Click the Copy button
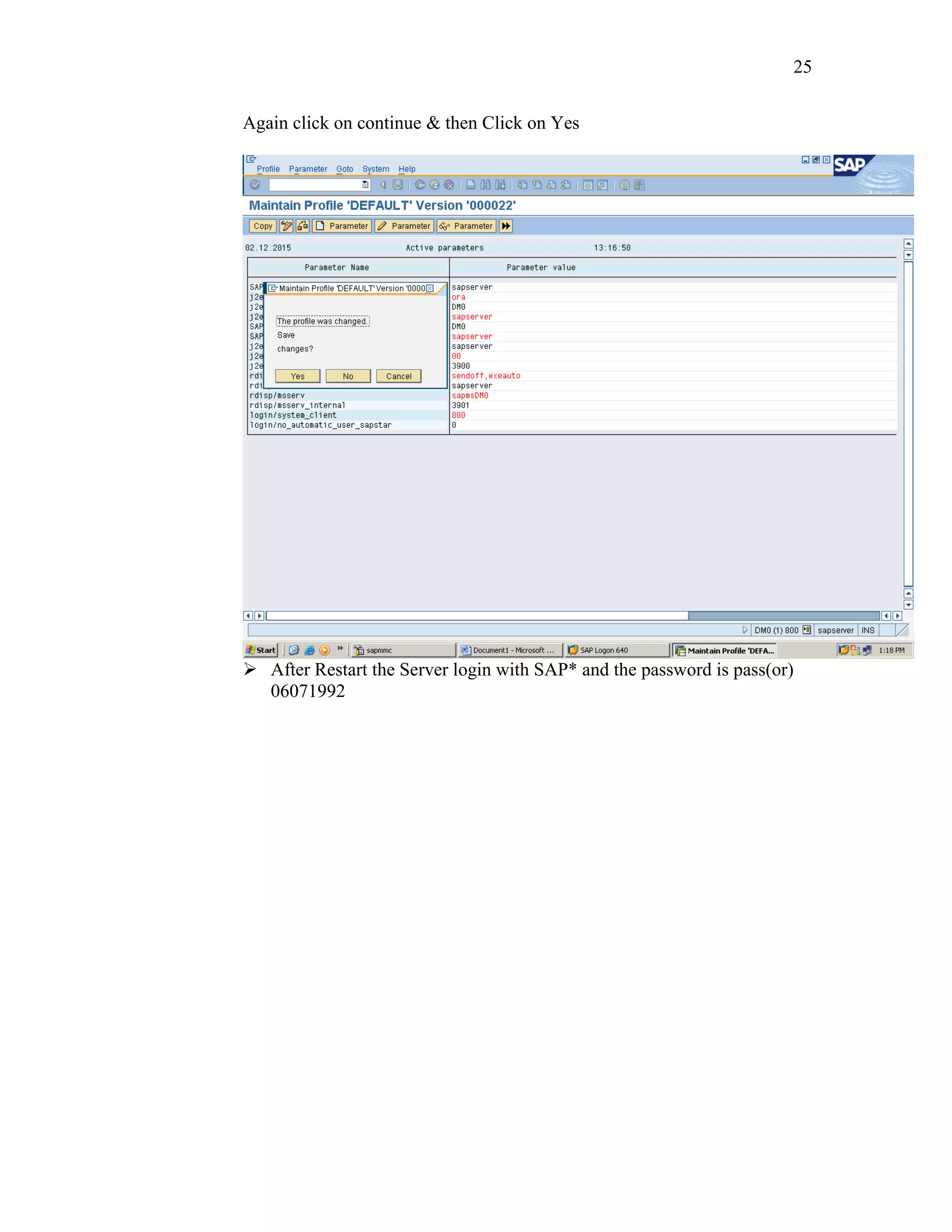Viewport: 952px width, 1232px height. [263, 225]
